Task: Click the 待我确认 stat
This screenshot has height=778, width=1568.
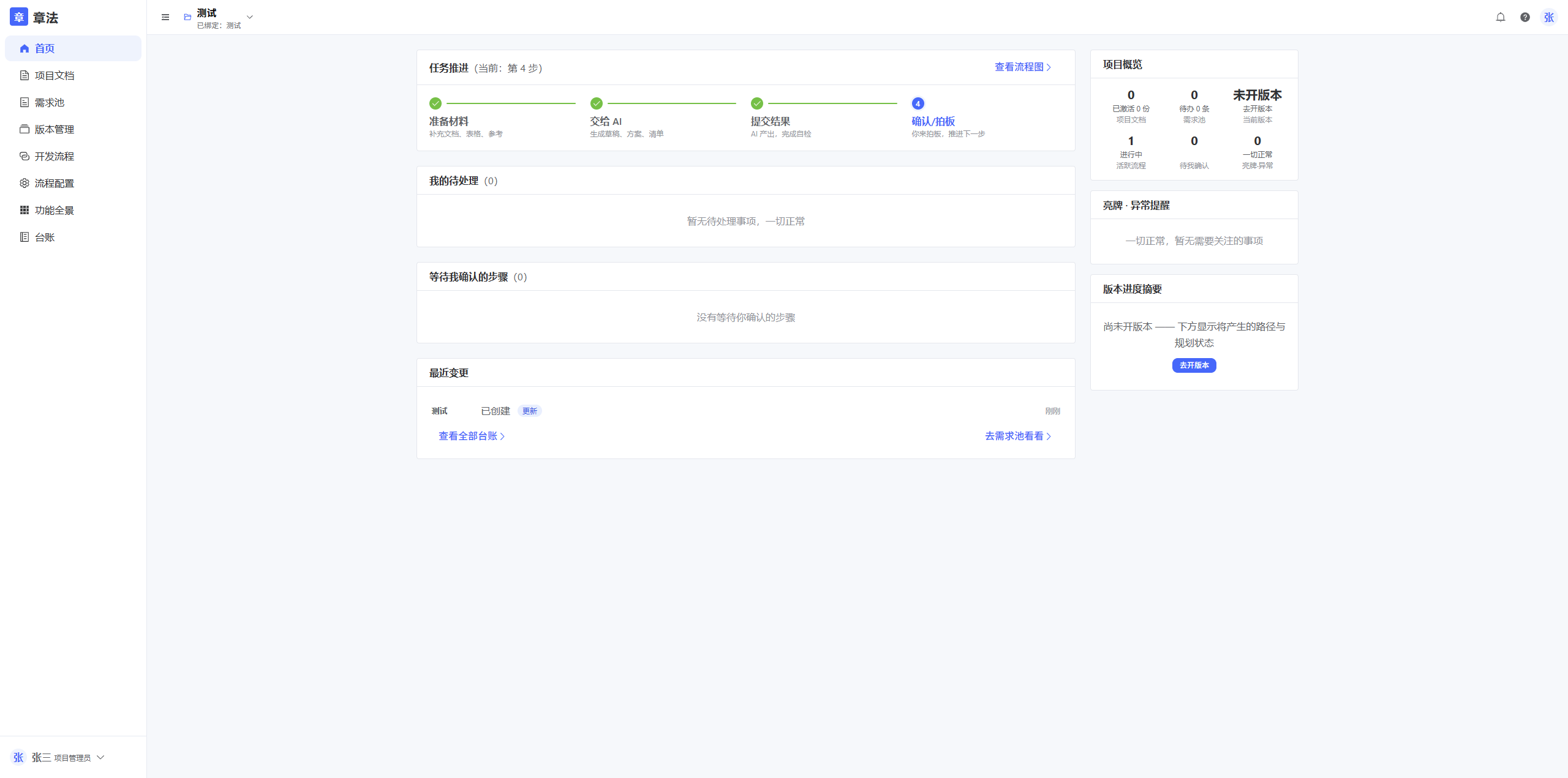Action: click(x=1194, y=152)
